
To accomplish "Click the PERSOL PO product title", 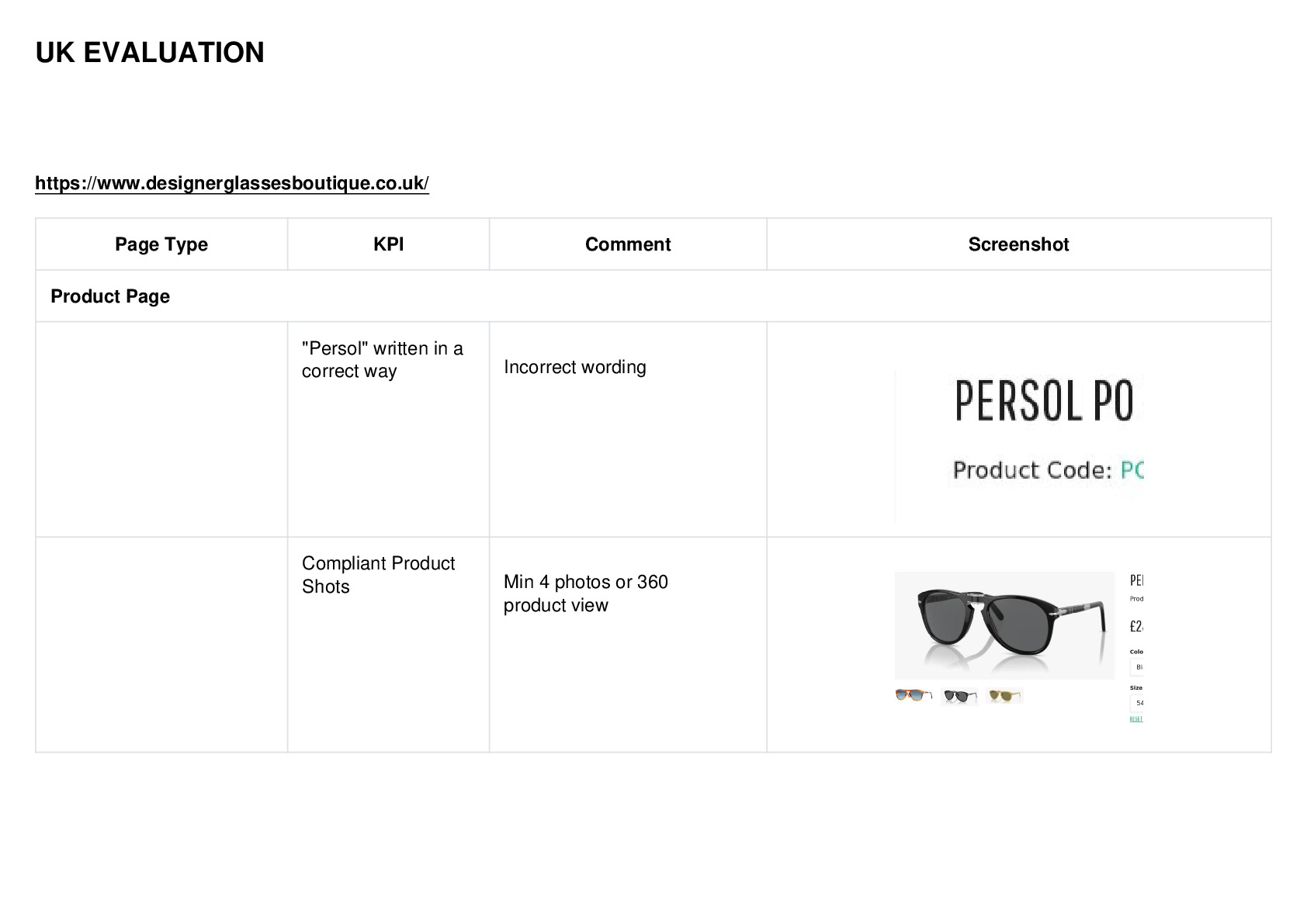I will tap(1044, 400).
